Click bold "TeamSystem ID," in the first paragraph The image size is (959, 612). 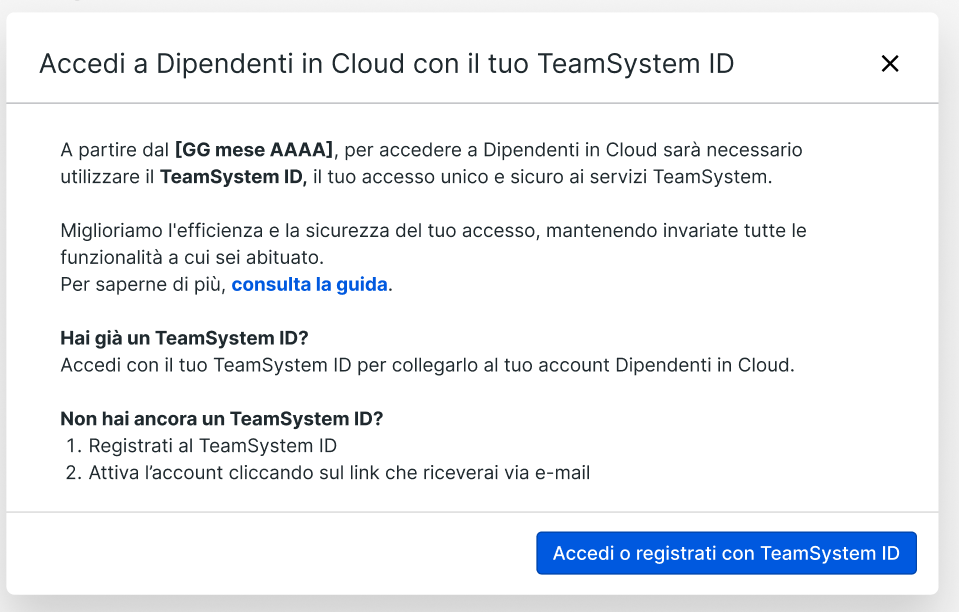[x=233, y=177]
